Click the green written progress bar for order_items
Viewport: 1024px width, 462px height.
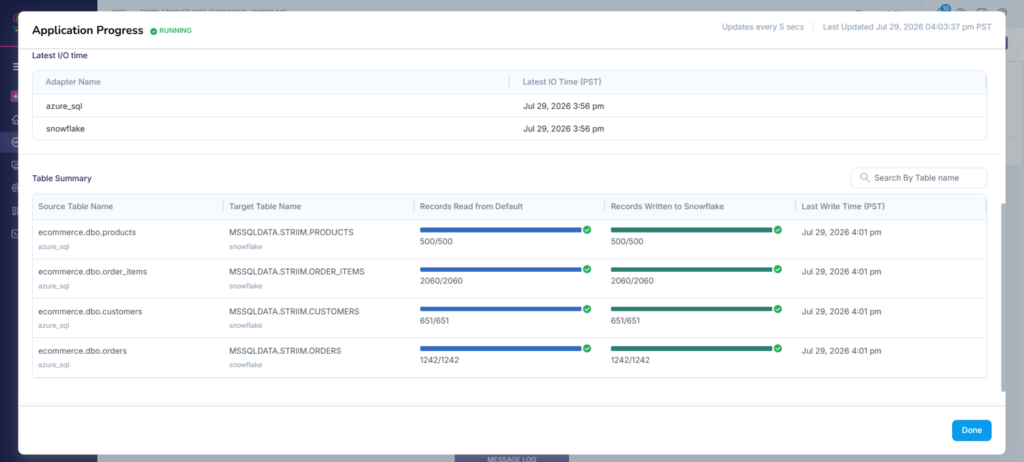[x=691, y=269]
